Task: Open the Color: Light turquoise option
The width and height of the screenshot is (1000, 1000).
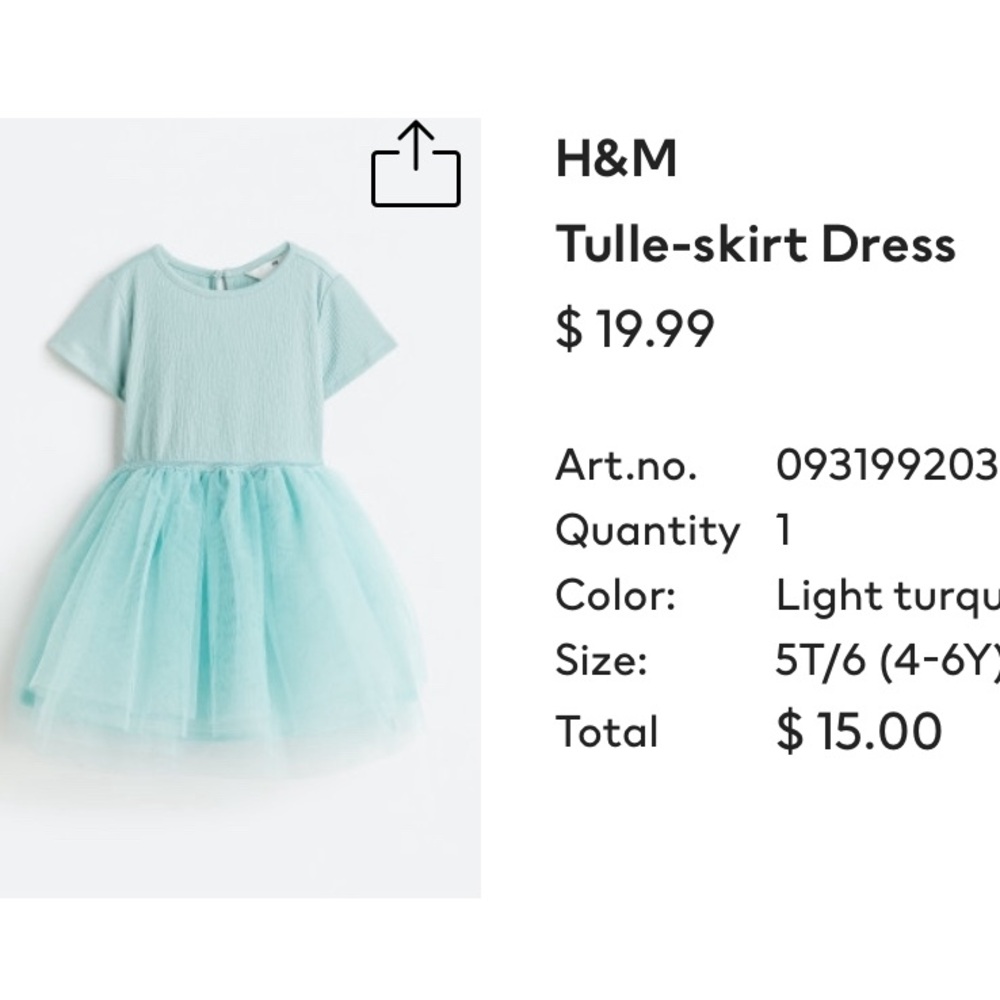Action: point(888,594)
